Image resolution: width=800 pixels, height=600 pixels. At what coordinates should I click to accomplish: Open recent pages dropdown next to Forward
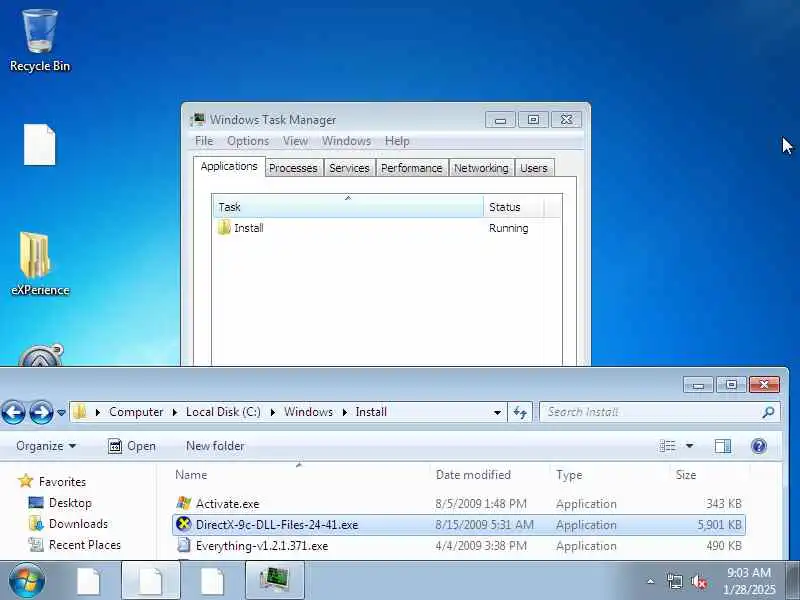tap(61, 412)
